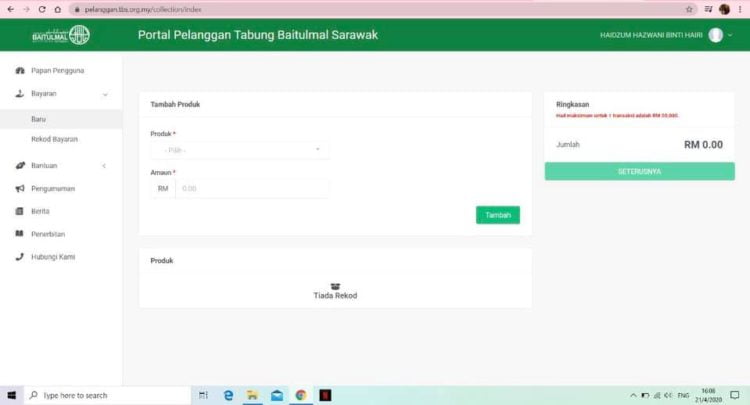Expand the Bayaran menu chevron
Screen dimensions: 750x405
point(105,94)
